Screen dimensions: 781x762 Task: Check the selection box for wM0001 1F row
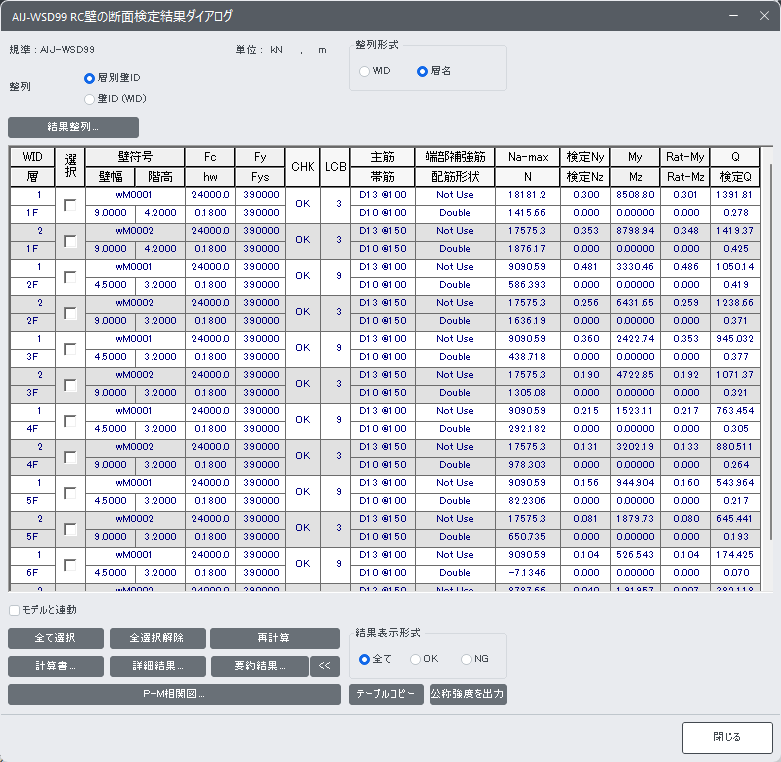(70, 205)
